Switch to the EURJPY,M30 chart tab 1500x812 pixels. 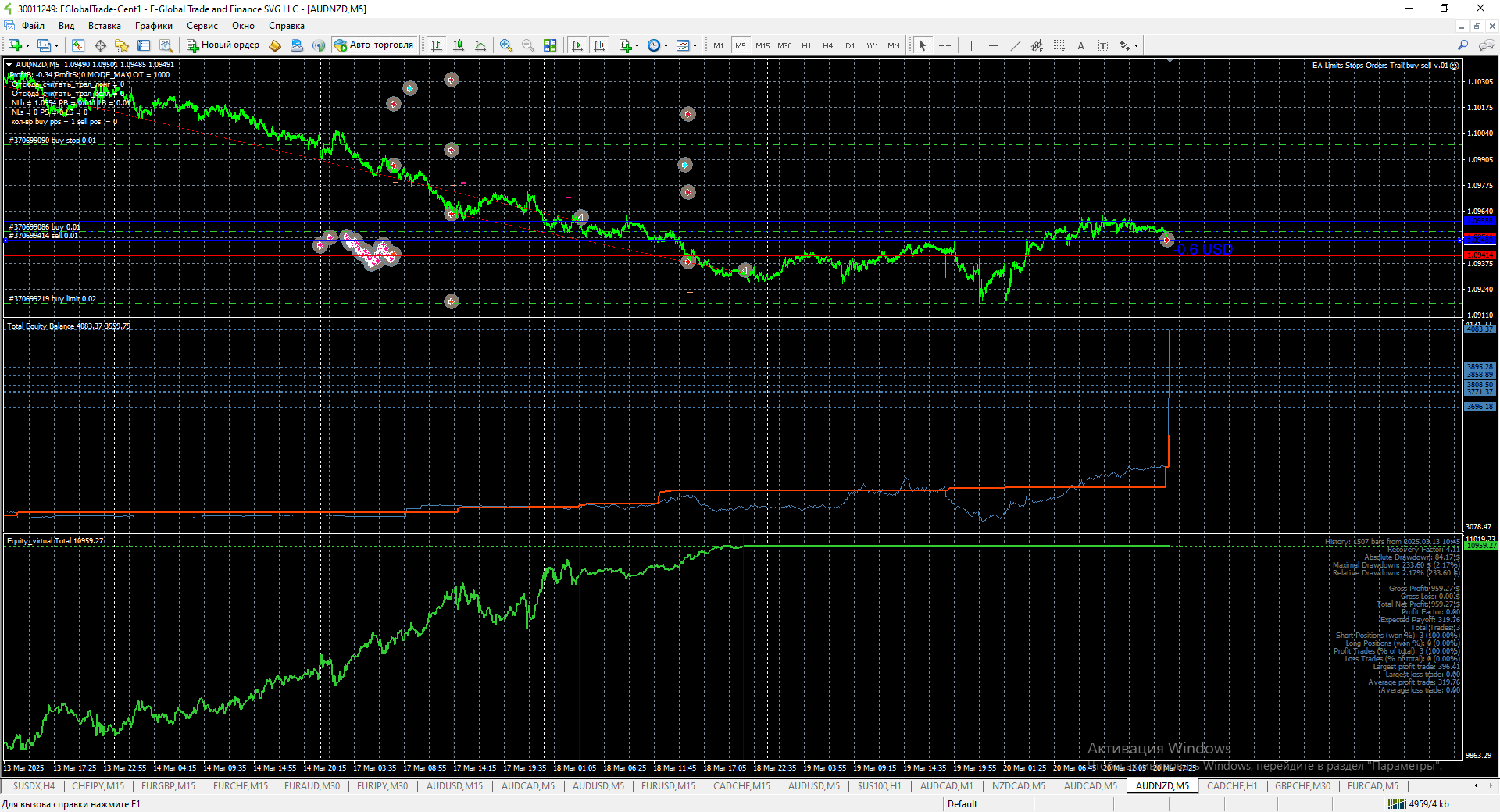click(x=382, y=786)
